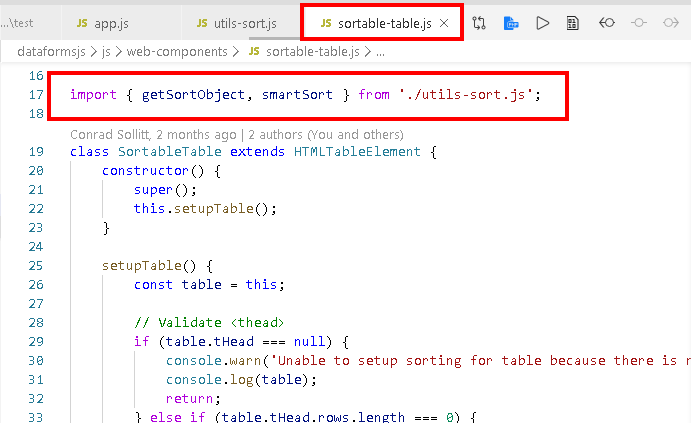This screenshot has width=691, height=423.
Task: Click the middle commit circle icon
Action: [x=638, y=22]
